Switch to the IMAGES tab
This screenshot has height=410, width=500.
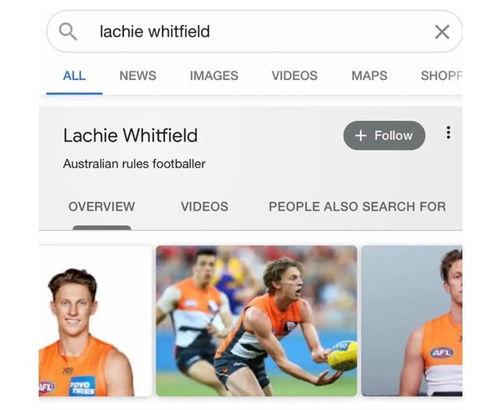tap(214, 76)
